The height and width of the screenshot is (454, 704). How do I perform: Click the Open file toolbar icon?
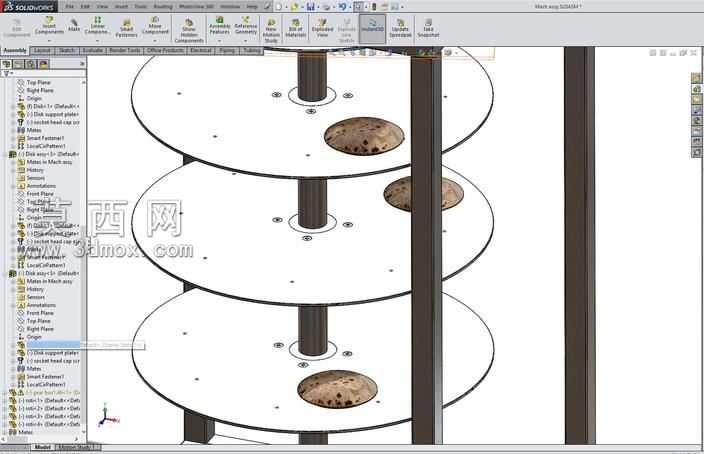295,7
